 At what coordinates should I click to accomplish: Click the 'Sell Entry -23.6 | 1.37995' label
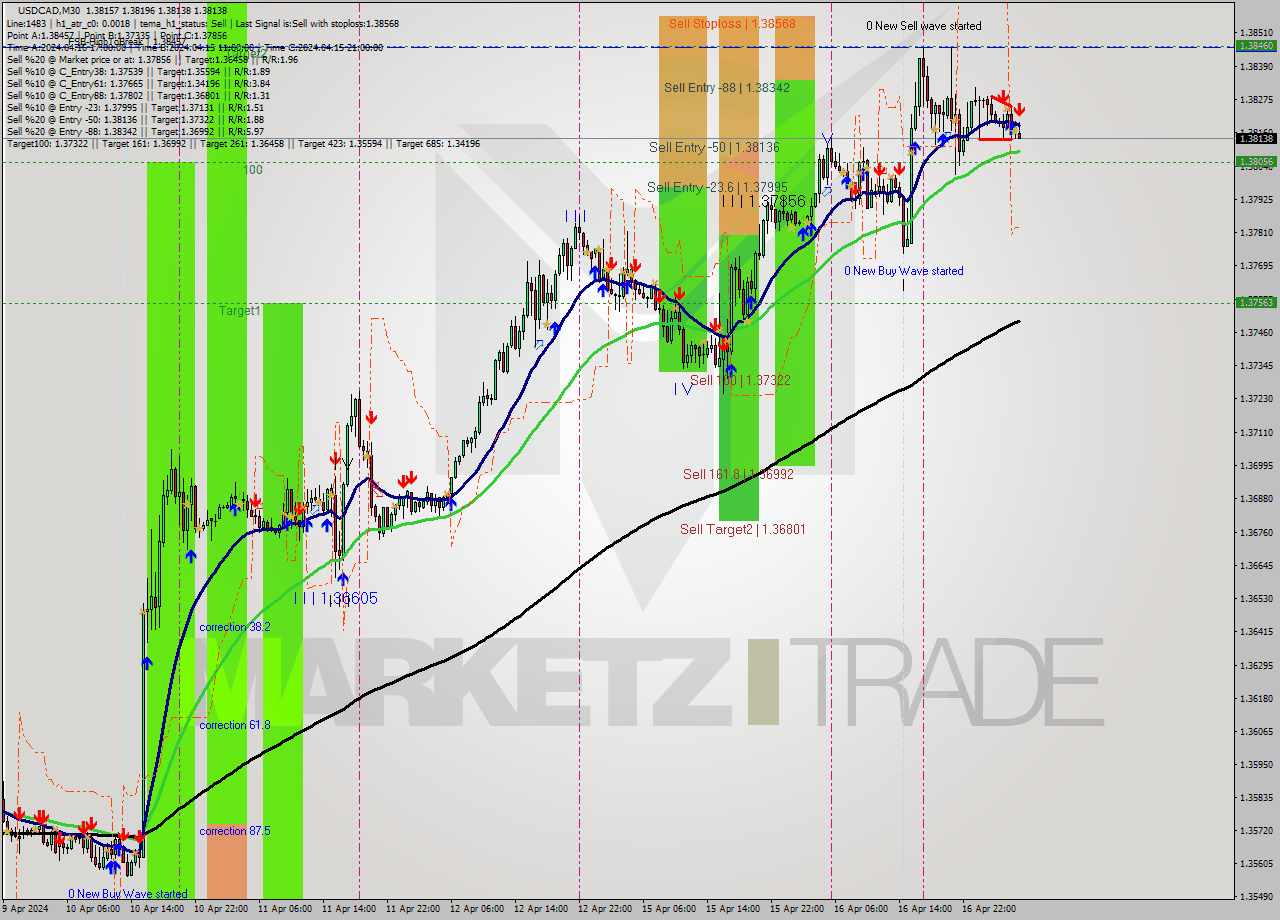click(717, 187)
